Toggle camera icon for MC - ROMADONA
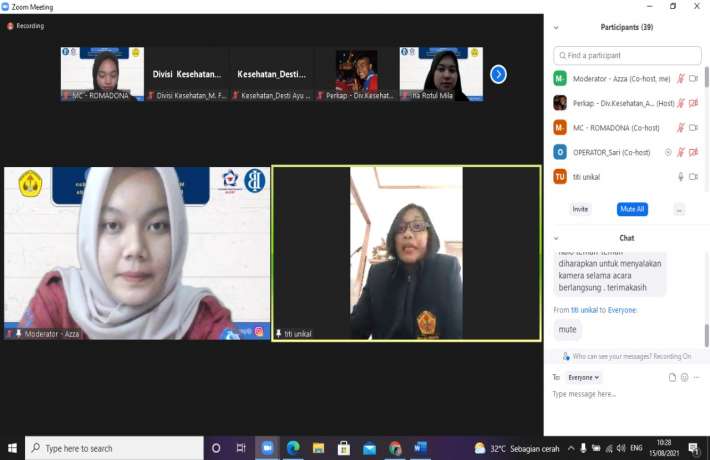Viewport: 710px width, 460px height. 694,127
